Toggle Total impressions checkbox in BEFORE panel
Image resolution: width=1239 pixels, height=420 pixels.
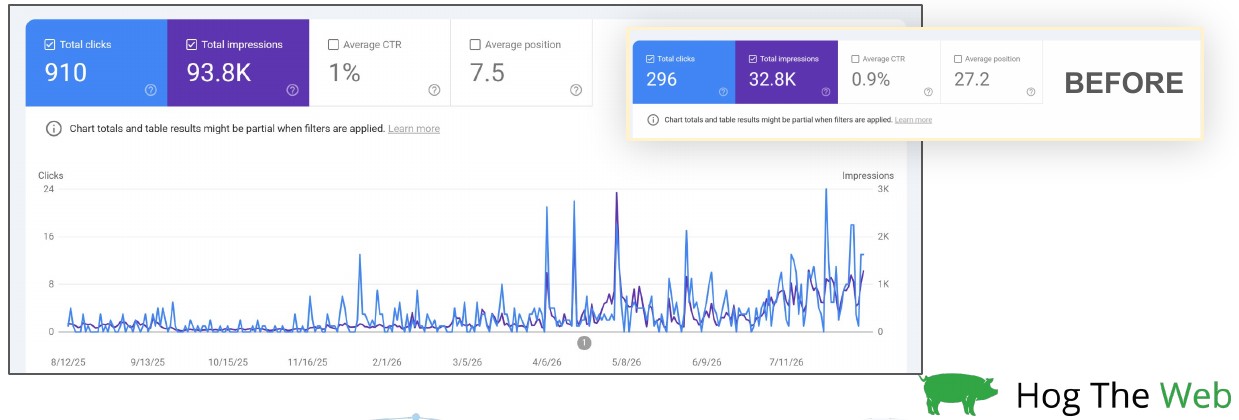(x=754, y=59)
